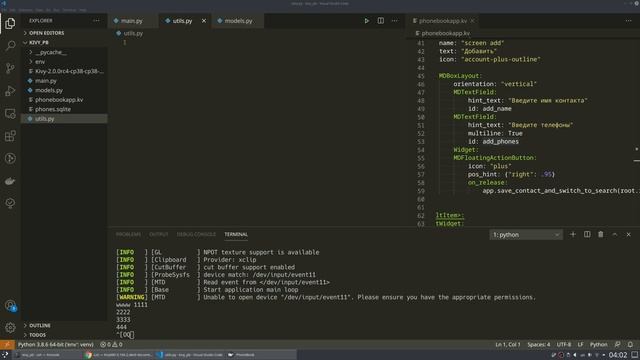Create a new terminal with plus icon
This screenshot has height=360, width=640.
pos(573,234)
